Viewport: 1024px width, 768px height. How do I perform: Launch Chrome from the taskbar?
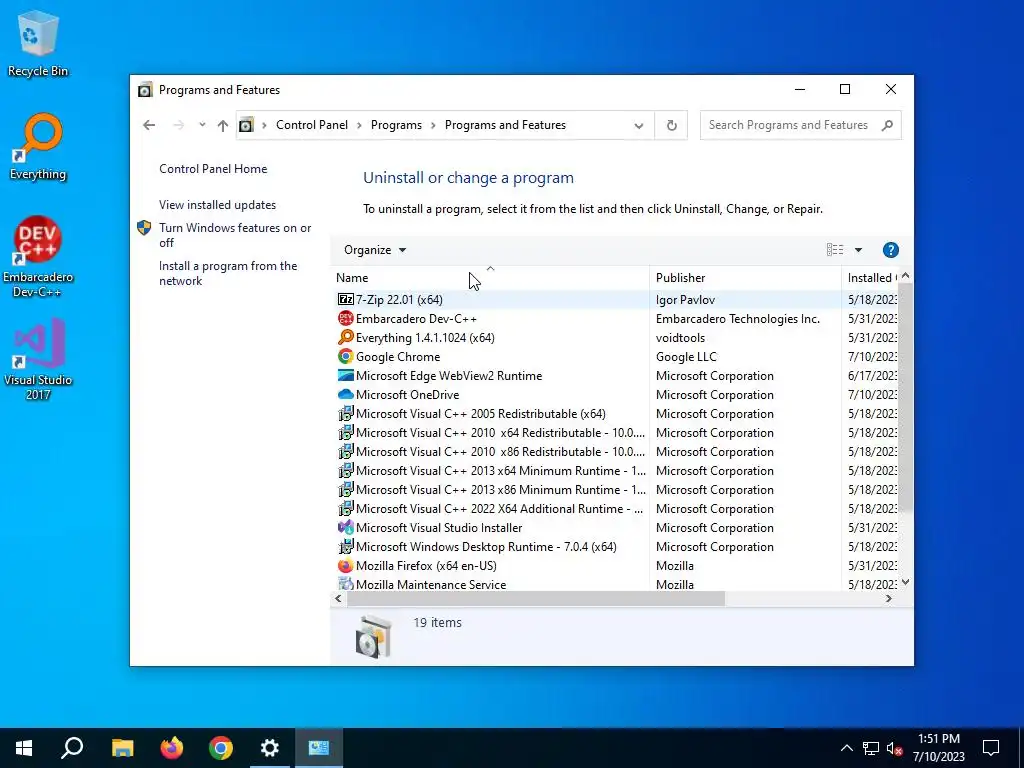(221, 748)
